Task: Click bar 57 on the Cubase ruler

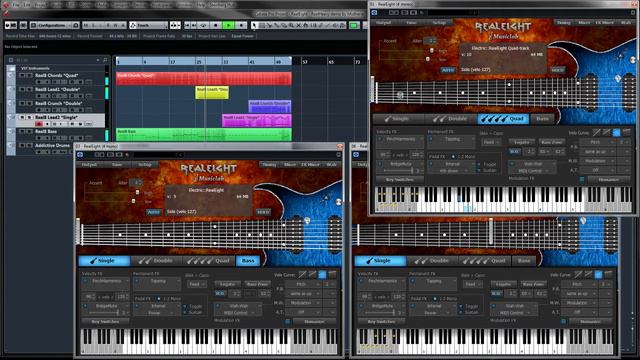Action: (x=305, y=62)
